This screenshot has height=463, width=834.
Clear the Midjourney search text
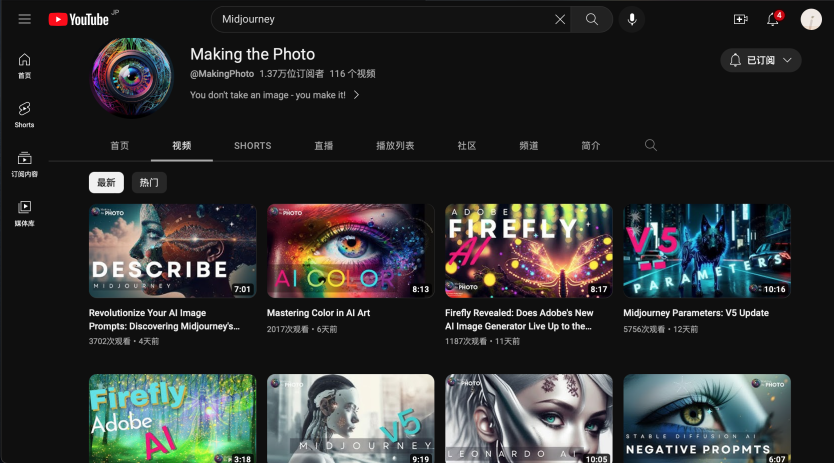point(560,20)
